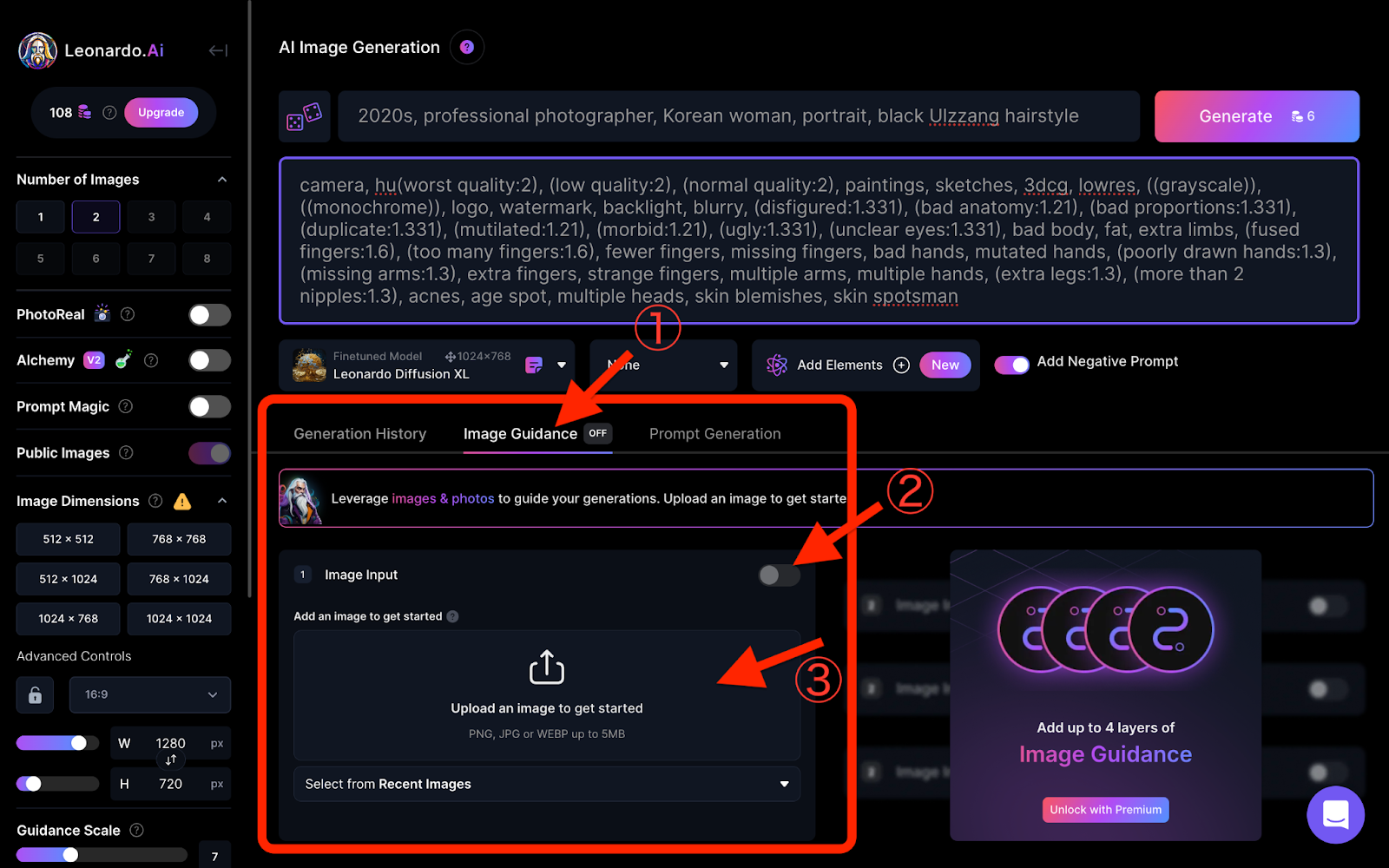This screenshot has height=868, width=1389.
Task: Toggle the PhotoReal switch
Action: [210, 314]
